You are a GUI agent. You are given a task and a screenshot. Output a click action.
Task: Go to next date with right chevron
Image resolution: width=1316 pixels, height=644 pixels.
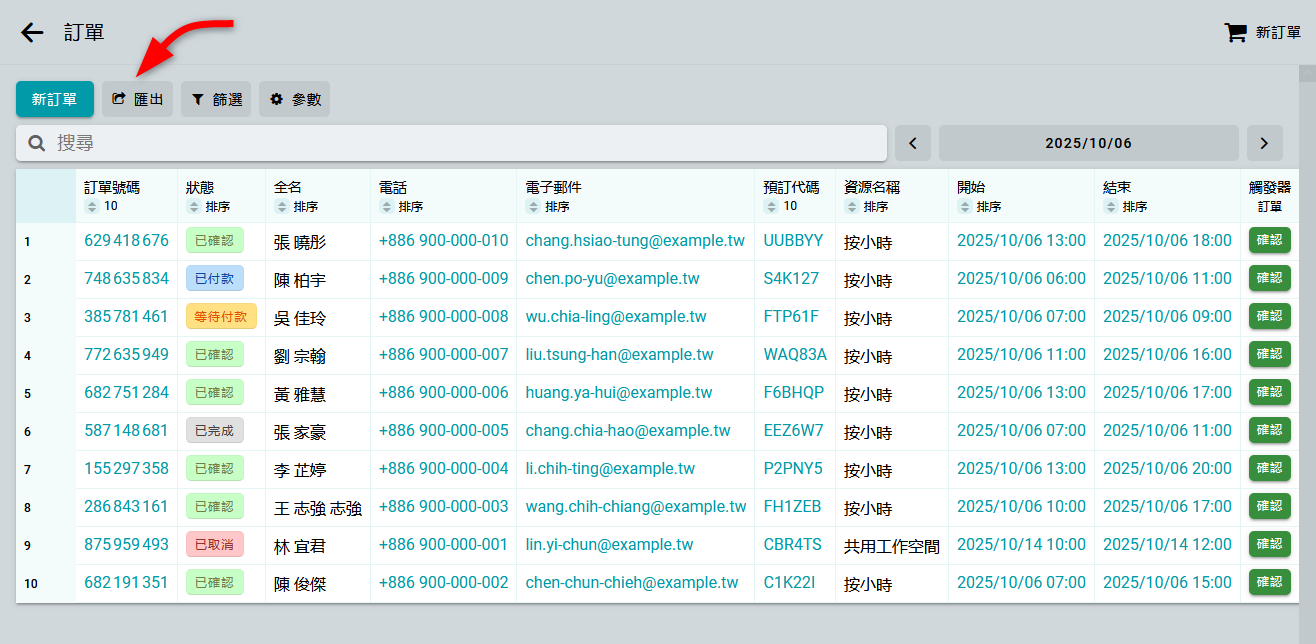[1264, 143]
